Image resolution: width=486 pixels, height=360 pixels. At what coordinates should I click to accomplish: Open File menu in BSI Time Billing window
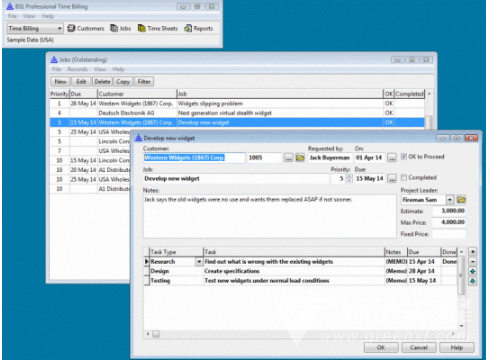pos(12,16)
